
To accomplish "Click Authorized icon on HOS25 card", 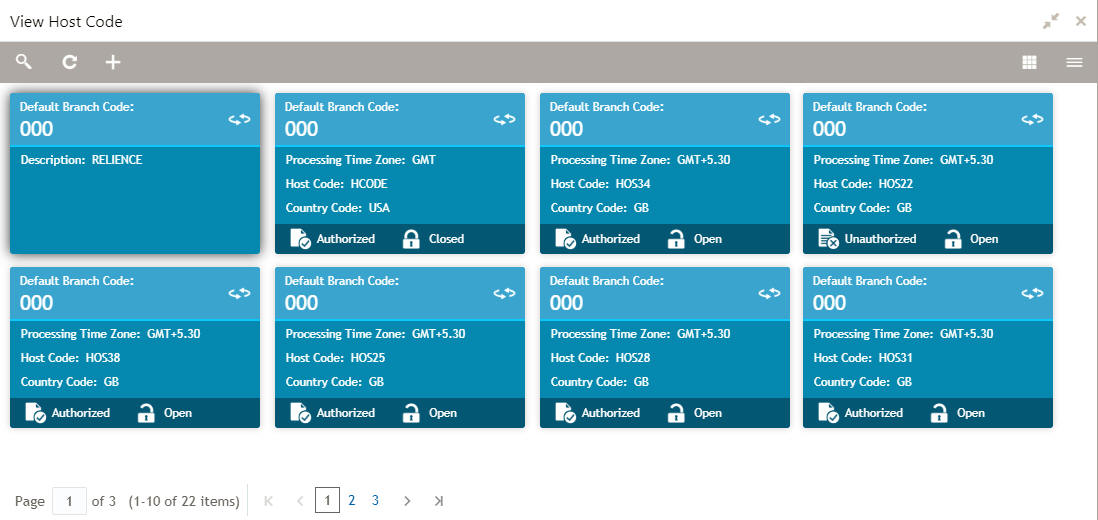I will 301,413.
